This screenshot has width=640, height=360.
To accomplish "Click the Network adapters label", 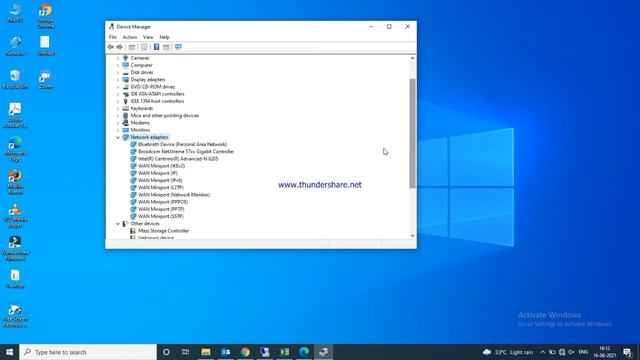I will [149, 137].
